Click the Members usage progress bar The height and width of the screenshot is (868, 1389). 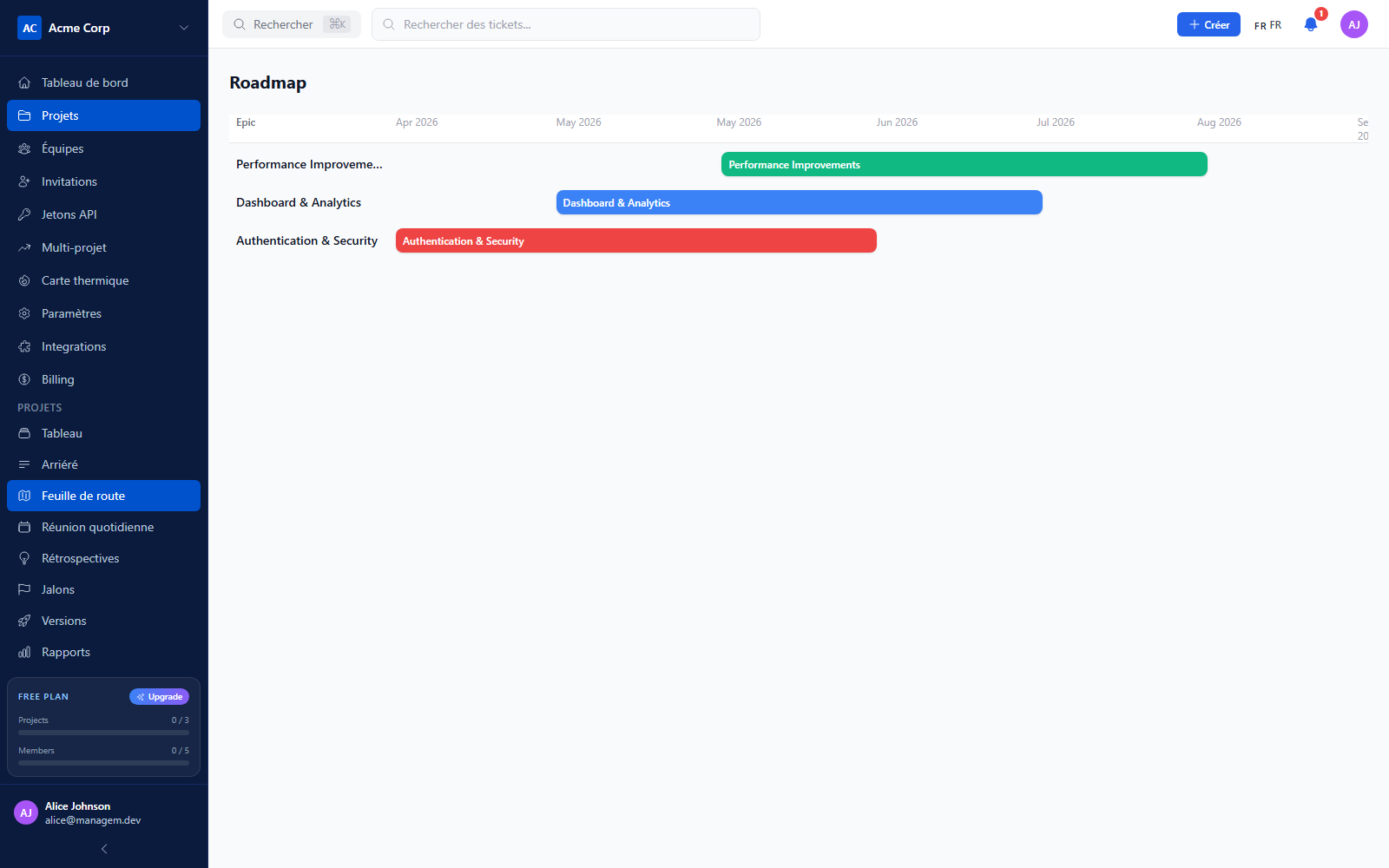click(x=103, y=763)
